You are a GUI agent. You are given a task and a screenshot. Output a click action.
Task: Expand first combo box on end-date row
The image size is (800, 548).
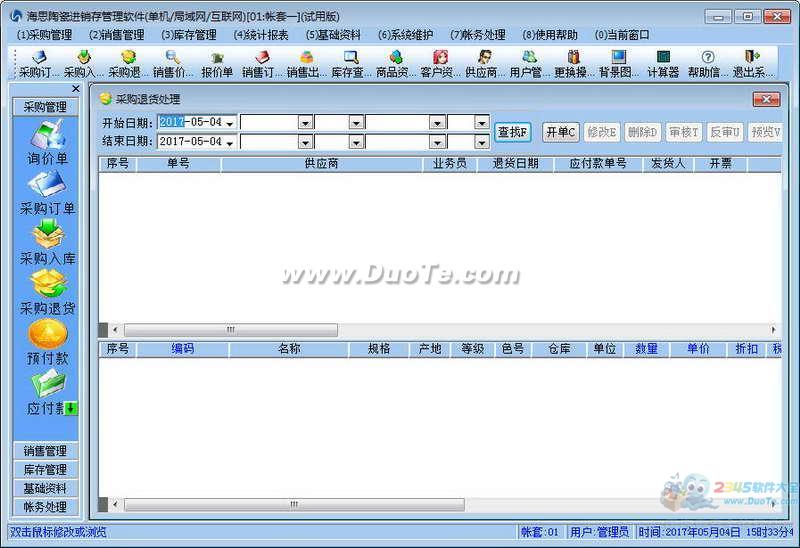(305, 142)
